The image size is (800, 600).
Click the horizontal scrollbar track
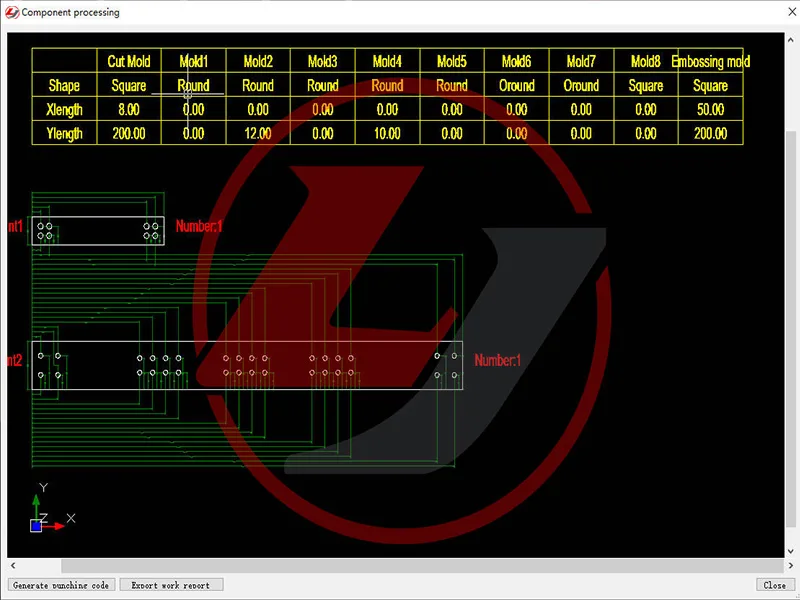click(400, 566)
